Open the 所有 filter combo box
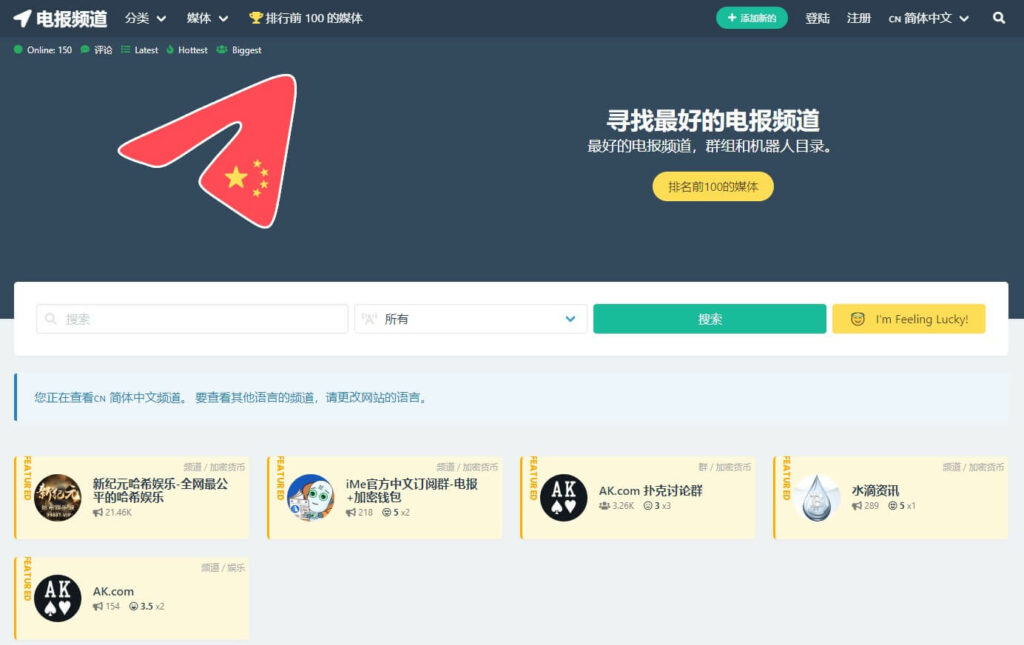1024x645 pixels. 471,319
